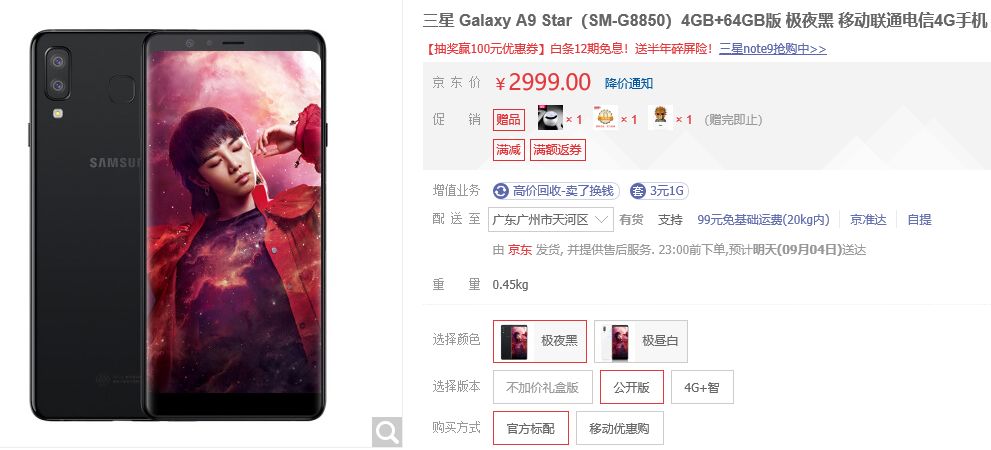This screenshot has height=450, width=991.
Task: Click the black phone thumbnail in 极夜黑 option
Action: coord(514,341)
